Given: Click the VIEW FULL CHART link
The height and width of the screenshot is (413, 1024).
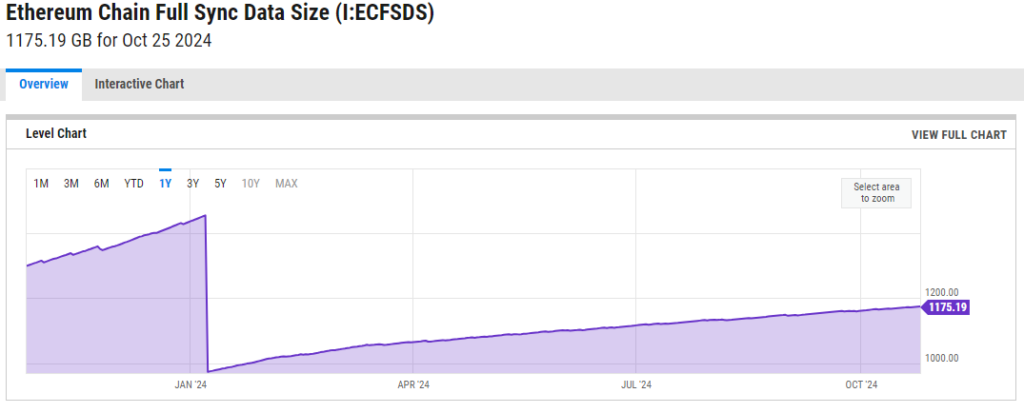Looking at the screenshot, I should pos(959,135).
